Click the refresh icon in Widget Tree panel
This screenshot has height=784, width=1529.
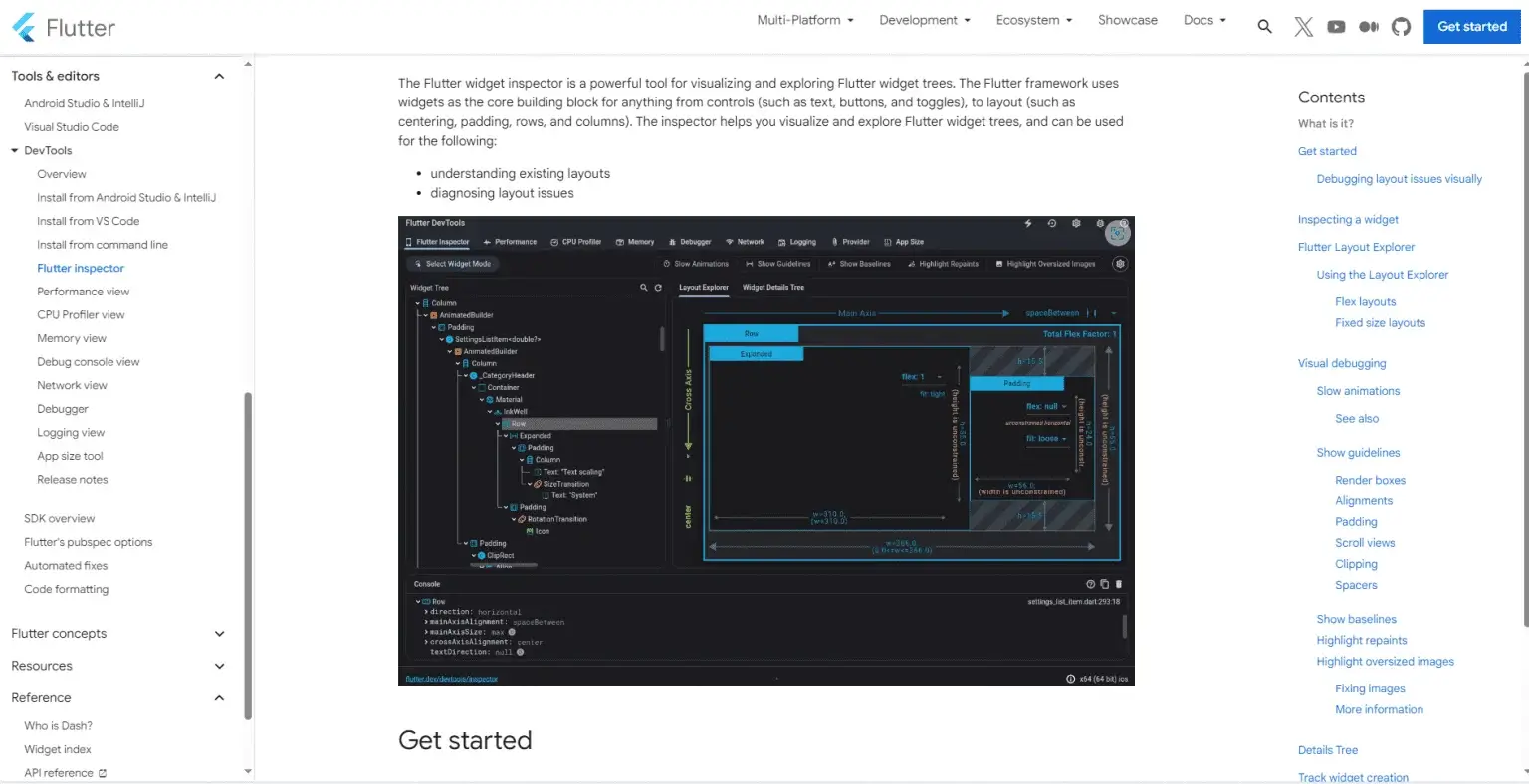[657, 288]
